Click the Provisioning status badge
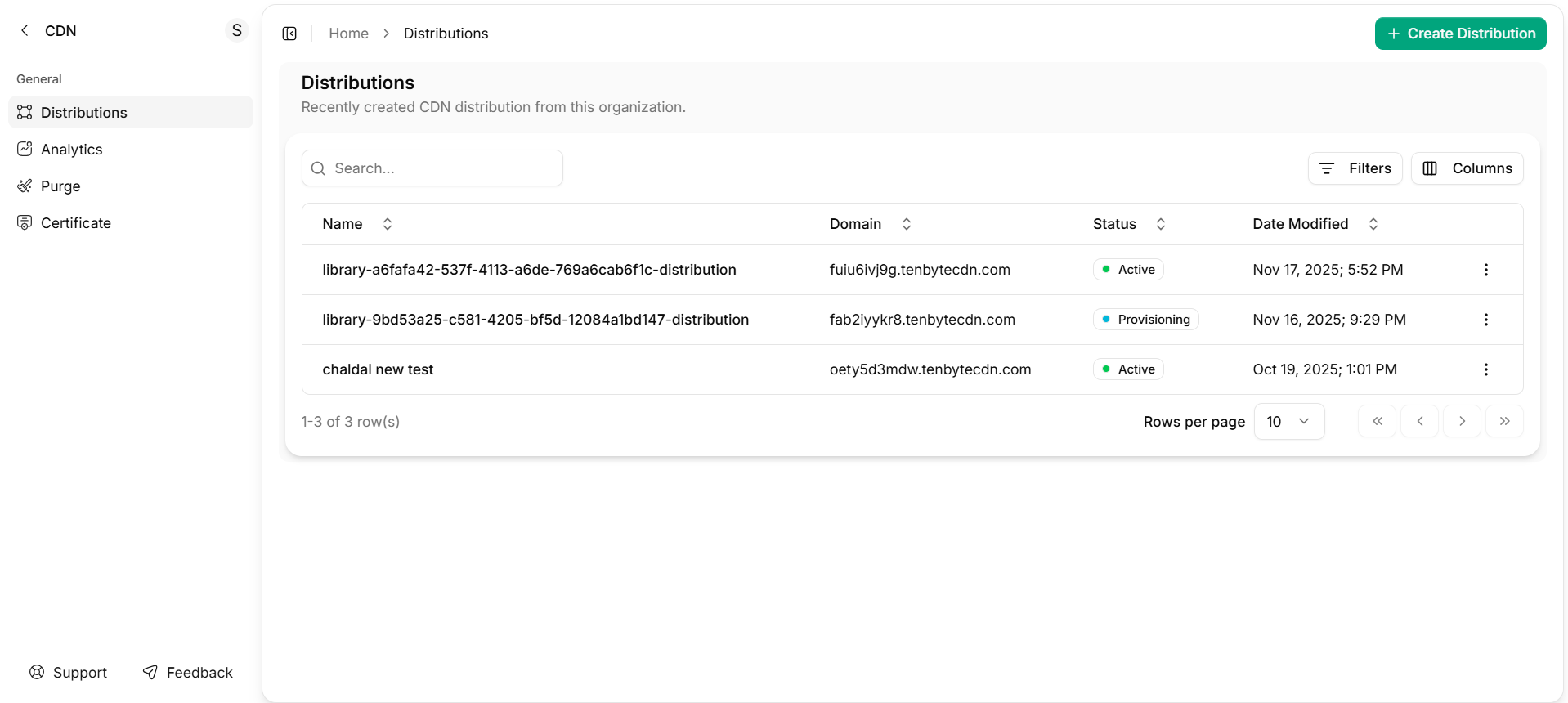Screen dimensions: 1568x703 click(1145, 320)
